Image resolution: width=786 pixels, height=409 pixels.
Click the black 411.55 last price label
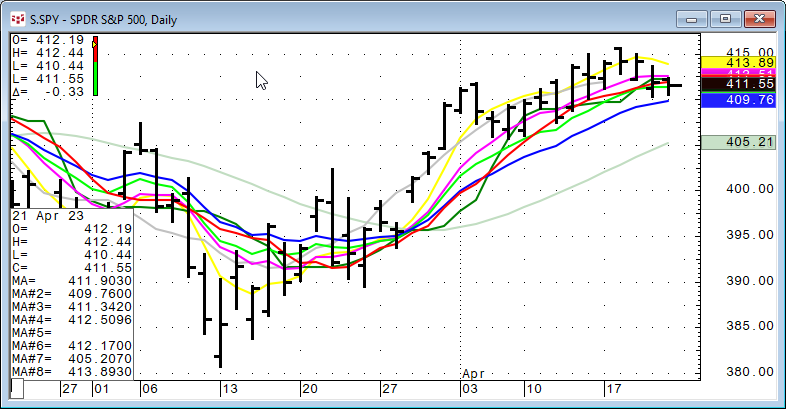click(738, 84)
